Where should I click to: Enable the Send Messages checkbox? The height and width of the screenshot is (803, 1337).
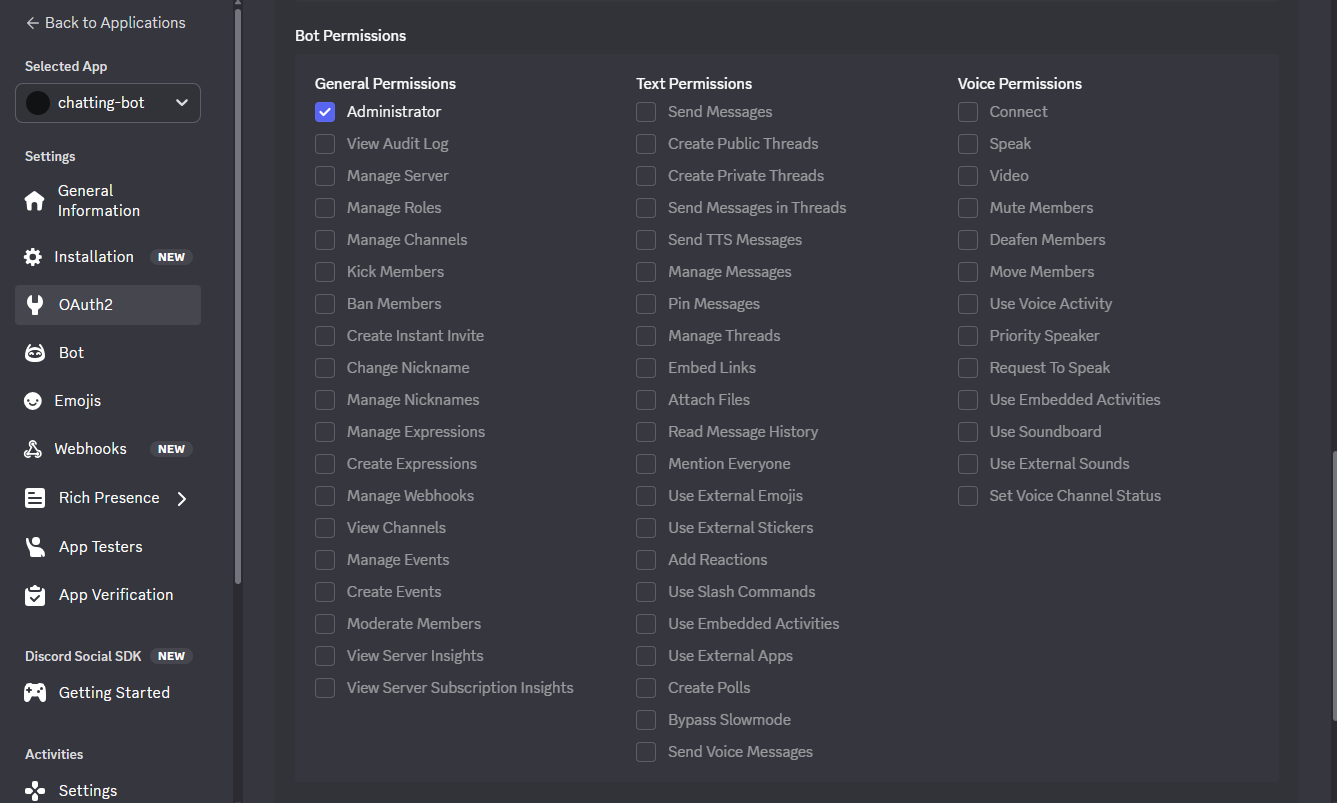coord(646,112)
